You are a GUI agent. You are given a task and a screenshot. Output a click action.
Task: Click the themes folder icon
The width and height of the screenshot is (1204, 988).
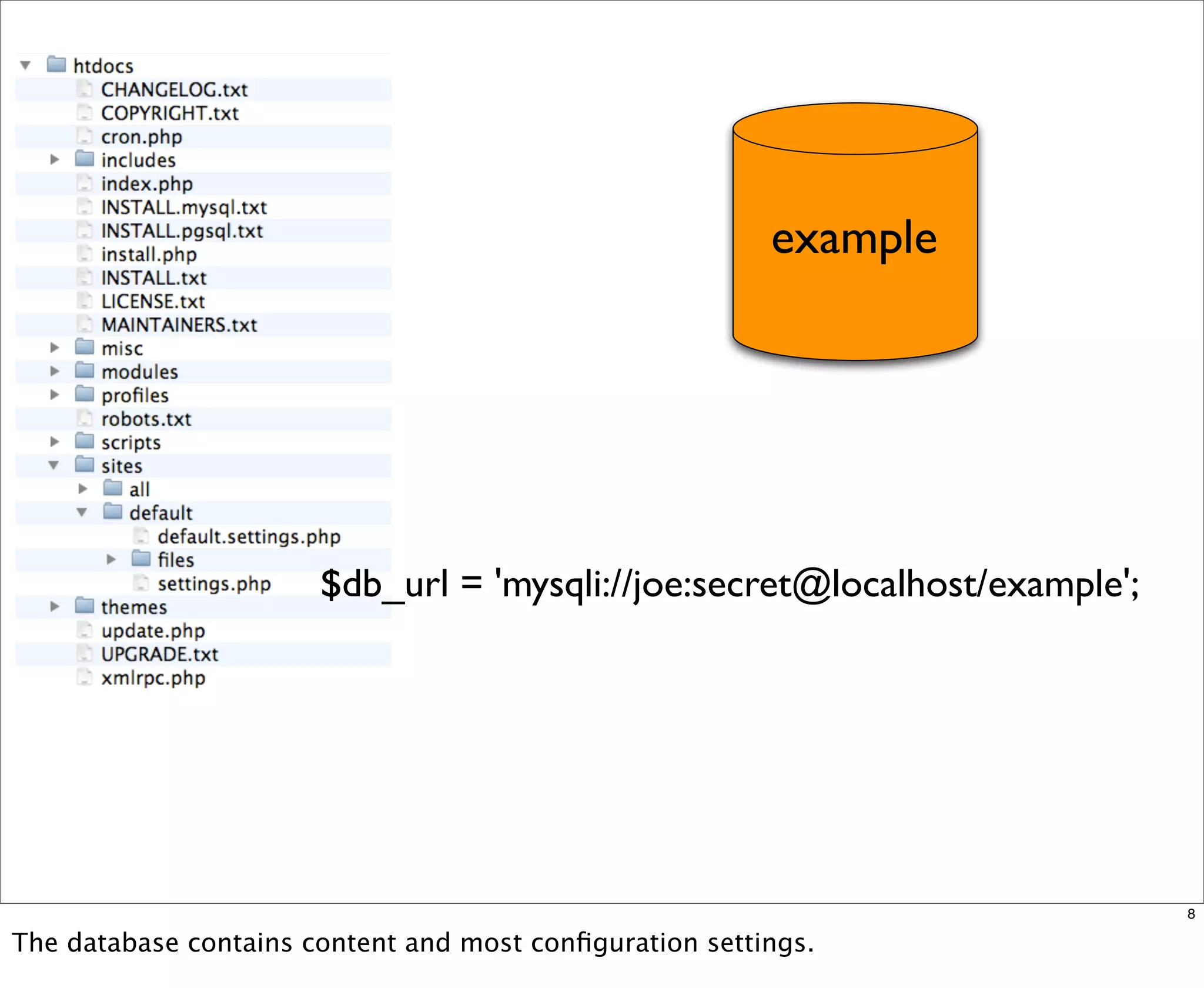85,606
